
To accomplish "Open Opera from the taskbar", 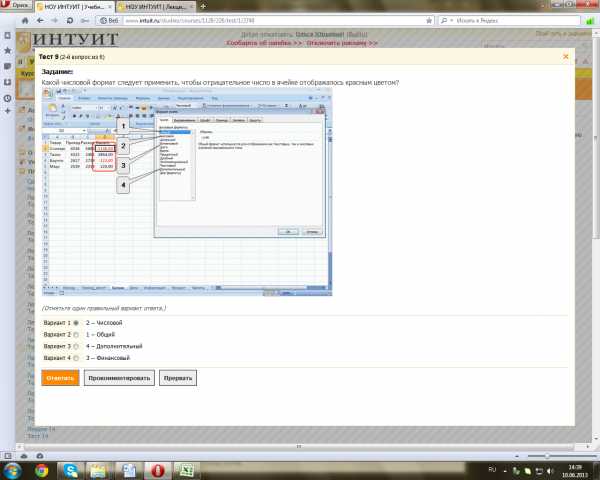I will click(x=157, y=470).
